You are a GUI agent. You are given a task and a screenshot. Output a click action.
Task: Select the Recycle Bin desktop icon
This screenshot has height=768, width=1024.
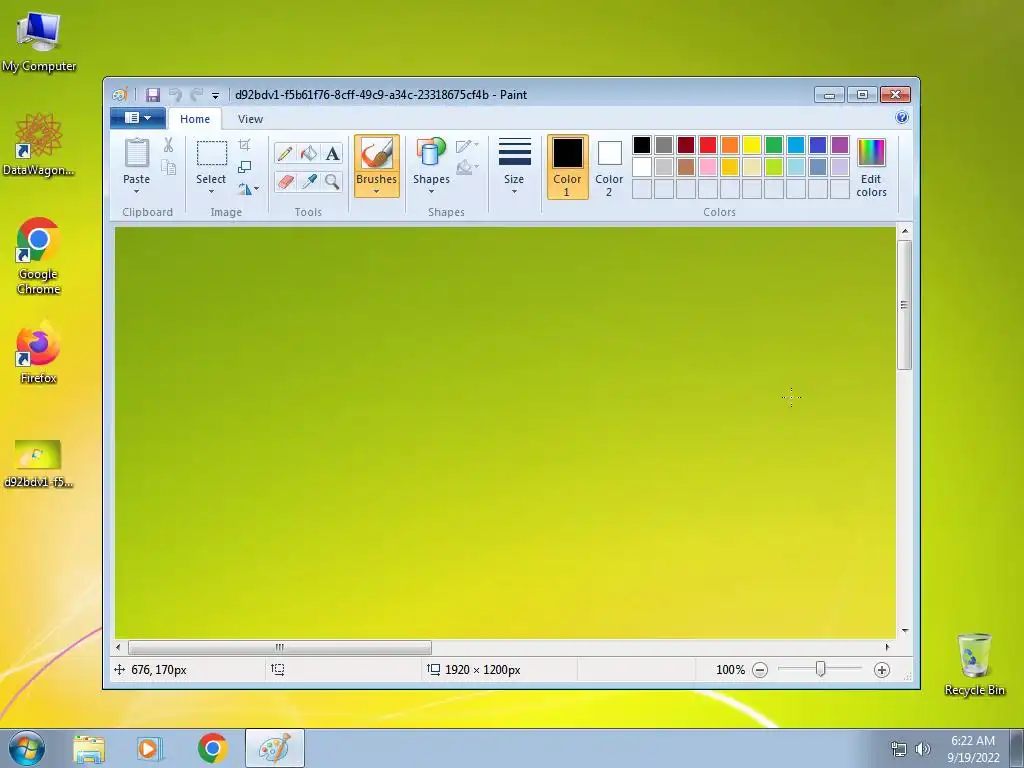974,664
